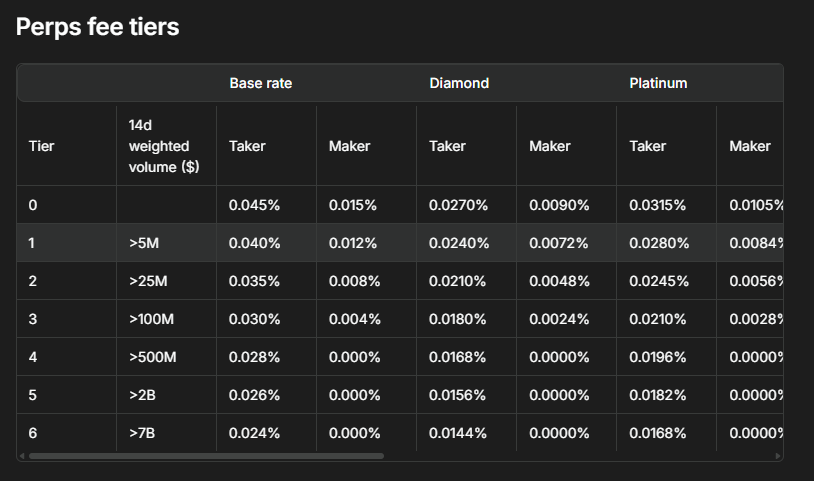814x481 pixels.
Task: Click the 'Tier' column header
Action: pyautogui.click(x=42, y=146)
